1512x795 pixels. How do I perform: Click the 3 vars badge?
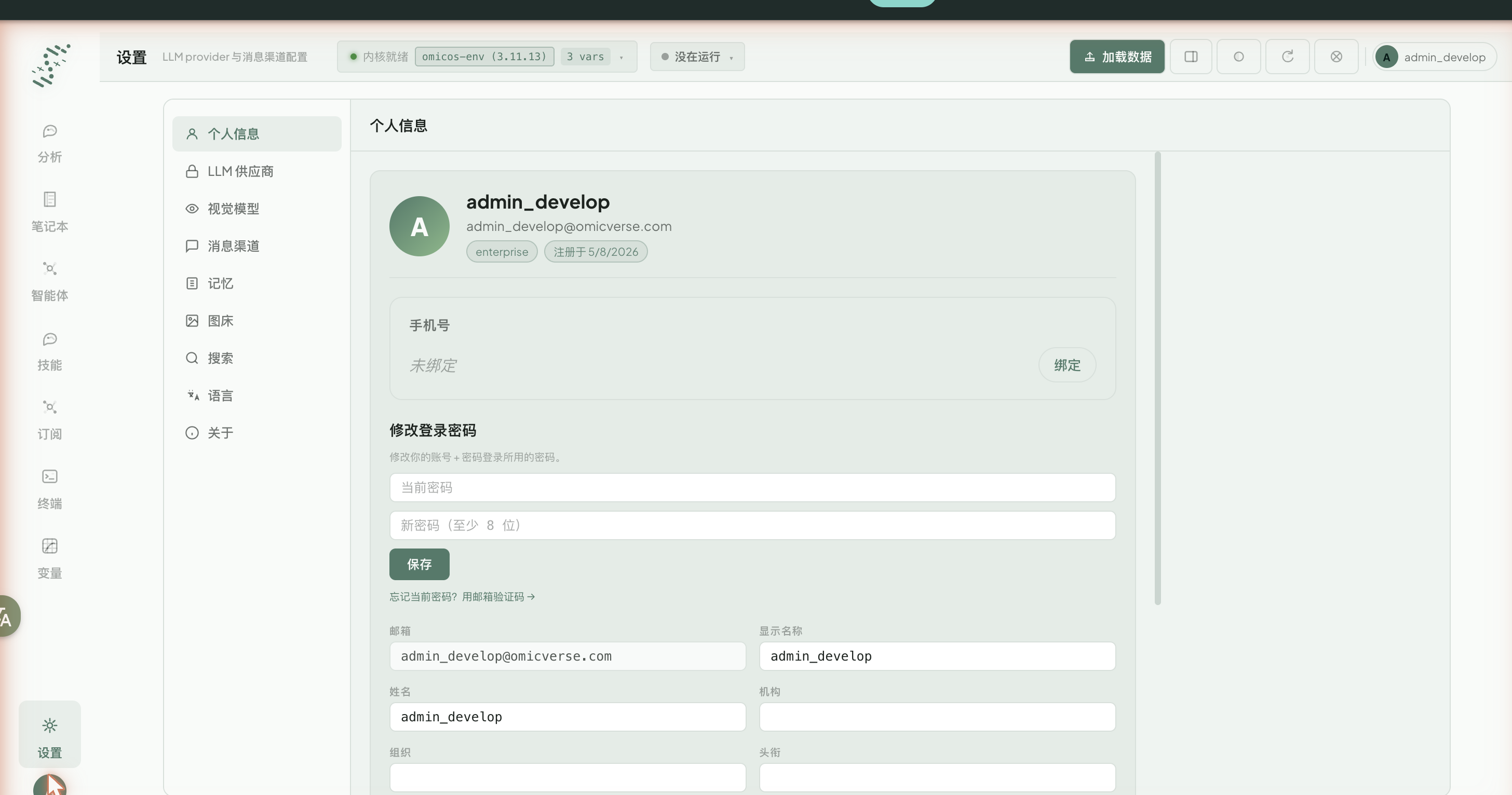click(585, 57)
